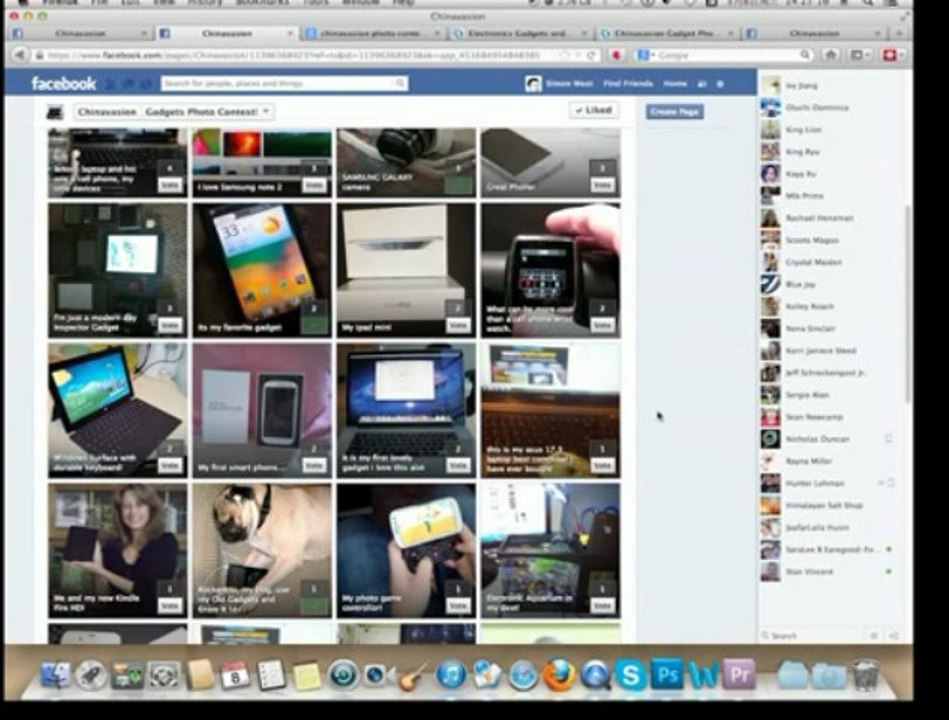Vote for 'Great Phone' entry
This screenshot has height=720, width=949.
point(602,185)
